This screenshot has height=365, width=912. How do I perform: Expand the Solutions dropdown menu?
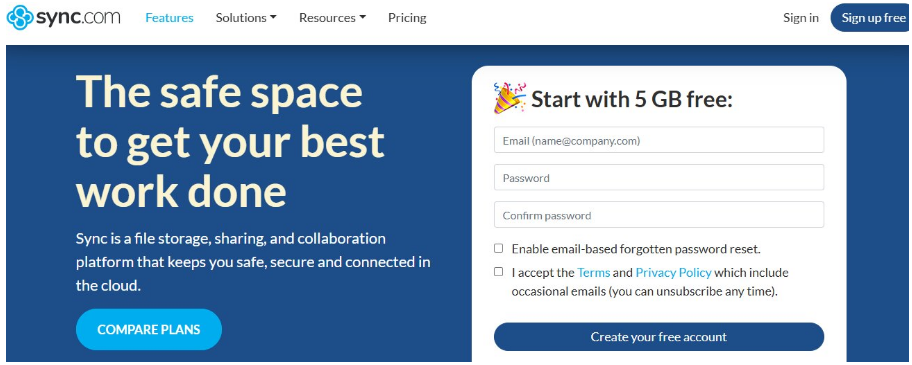click(x=246, y=18)
